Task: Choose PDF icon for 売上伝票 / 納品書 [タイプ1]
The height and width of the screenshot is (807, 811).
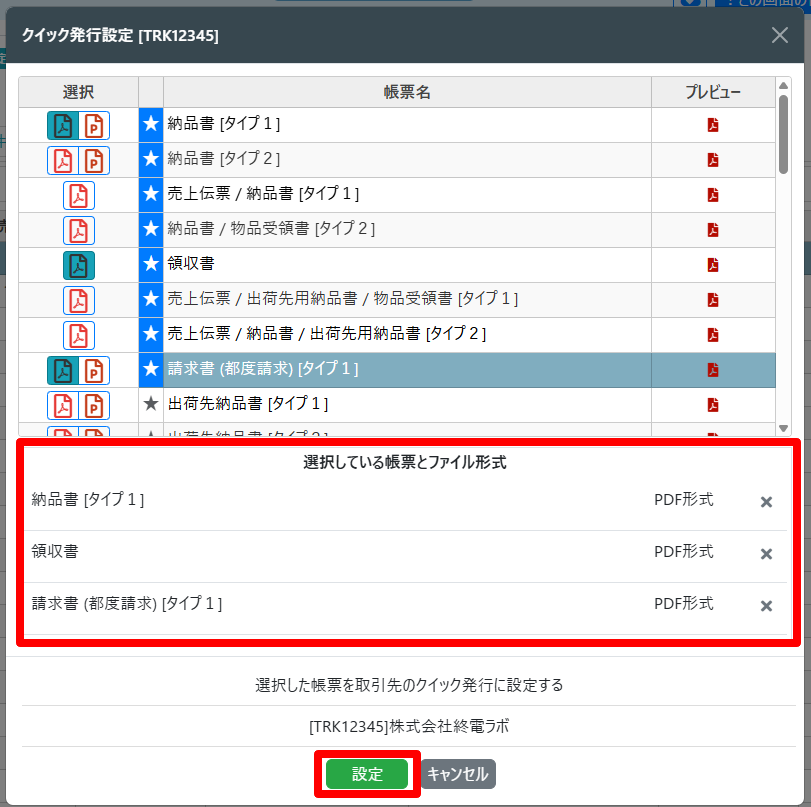Action: (78, 195)
